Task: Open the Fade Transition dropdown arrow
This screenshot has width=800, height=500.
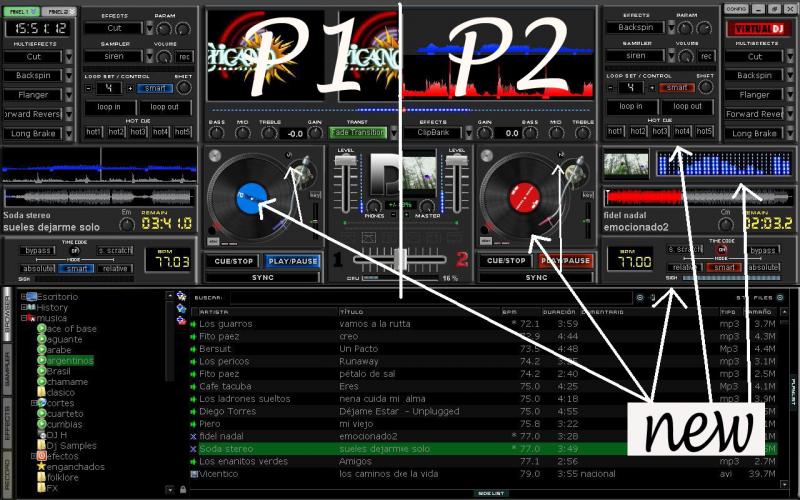Action: point(393,133)
